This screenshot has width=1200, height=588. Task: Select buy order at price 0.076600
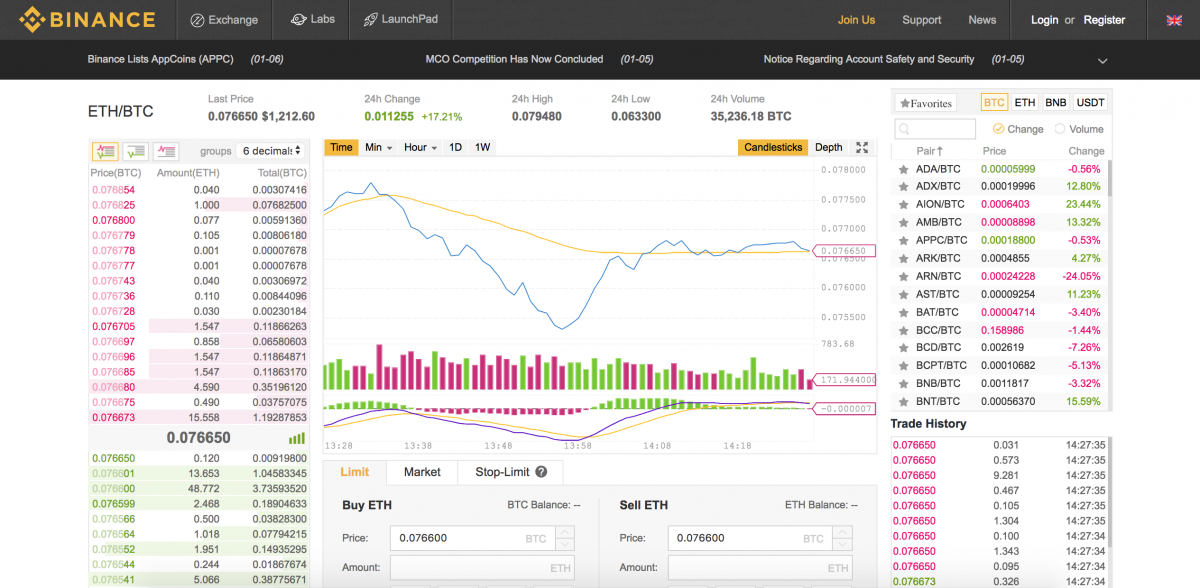[199, 489]
